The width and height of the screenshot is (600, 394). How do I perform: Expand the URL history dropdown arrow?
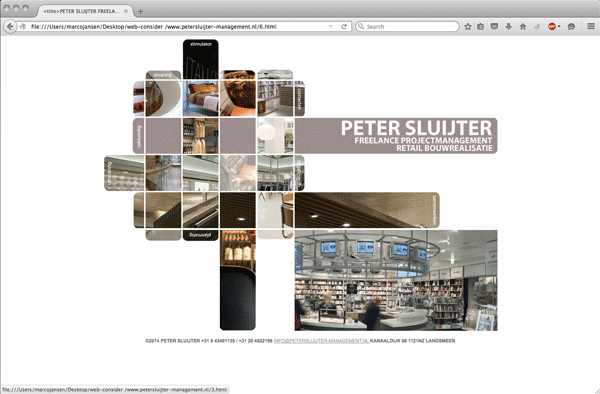point(331,27)
